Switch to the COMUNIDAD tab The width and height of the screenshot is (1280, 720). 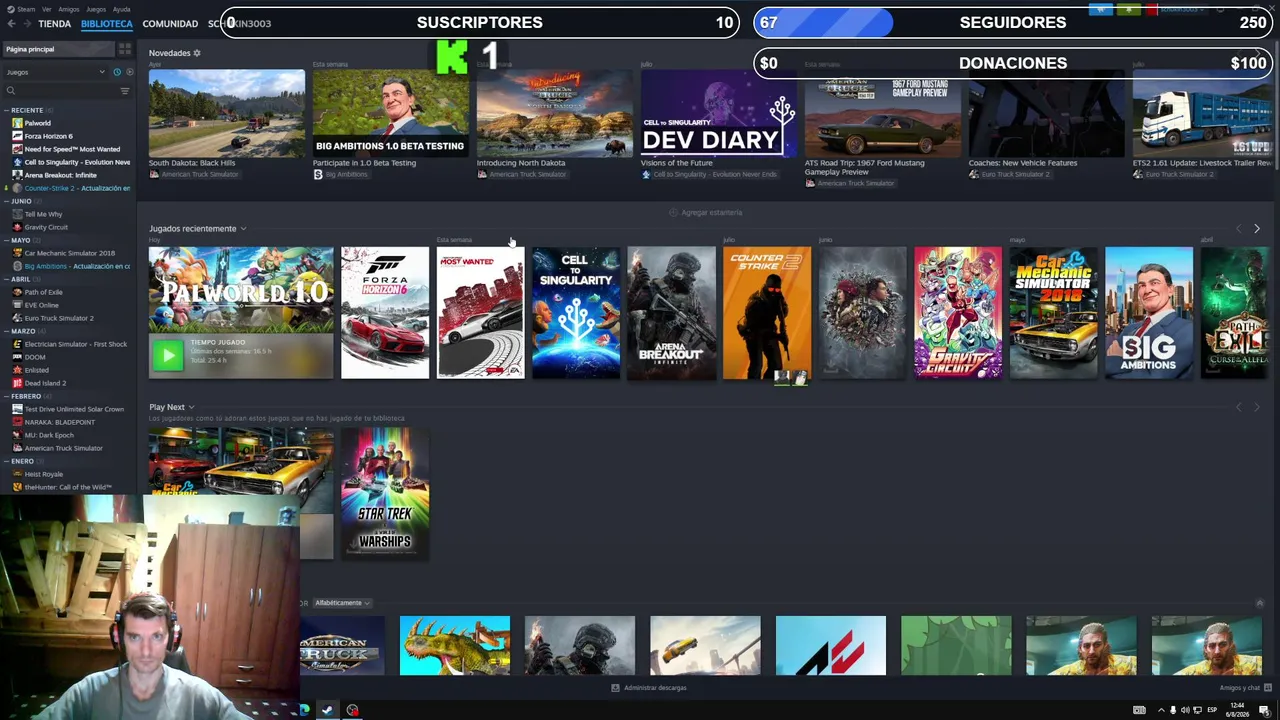click(x=170, y=24)
